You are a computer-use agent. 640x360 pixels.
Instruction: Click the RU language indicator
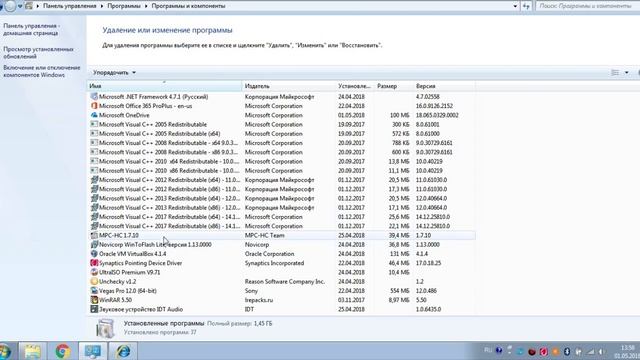488,350
